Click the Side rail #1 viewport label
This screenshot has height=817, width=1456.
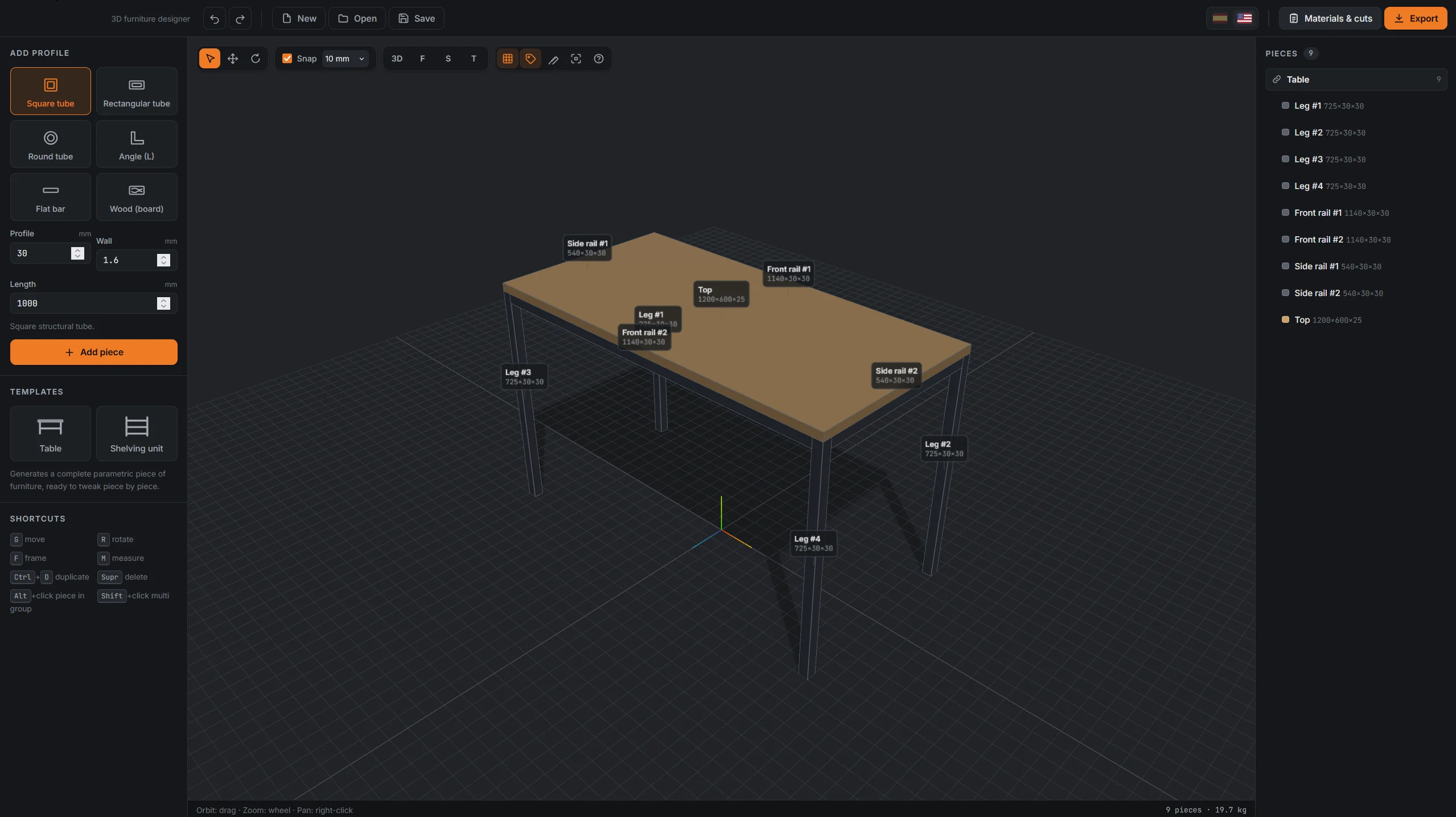(587, 248)
